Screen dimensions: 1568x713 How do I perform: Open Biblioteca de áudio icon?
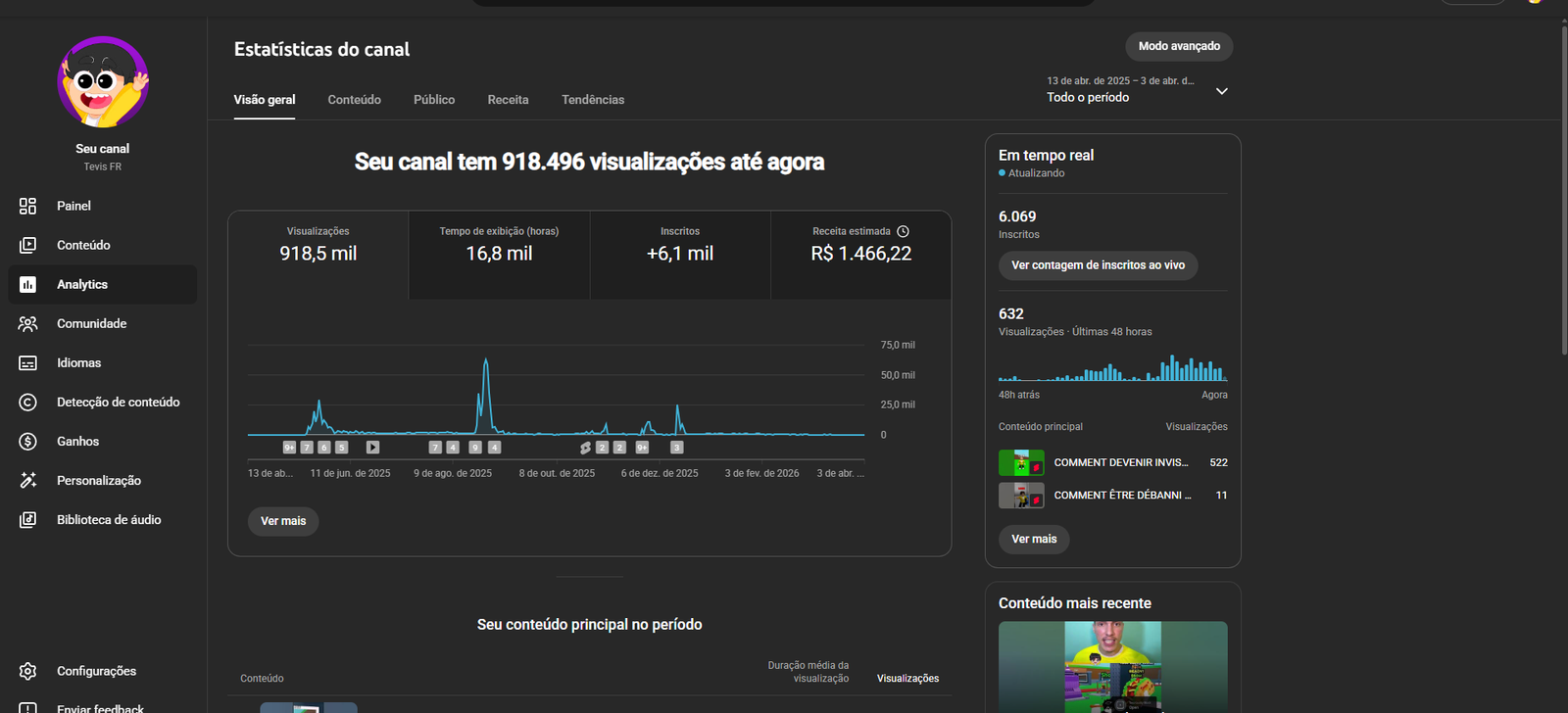(x=27, y=520)
